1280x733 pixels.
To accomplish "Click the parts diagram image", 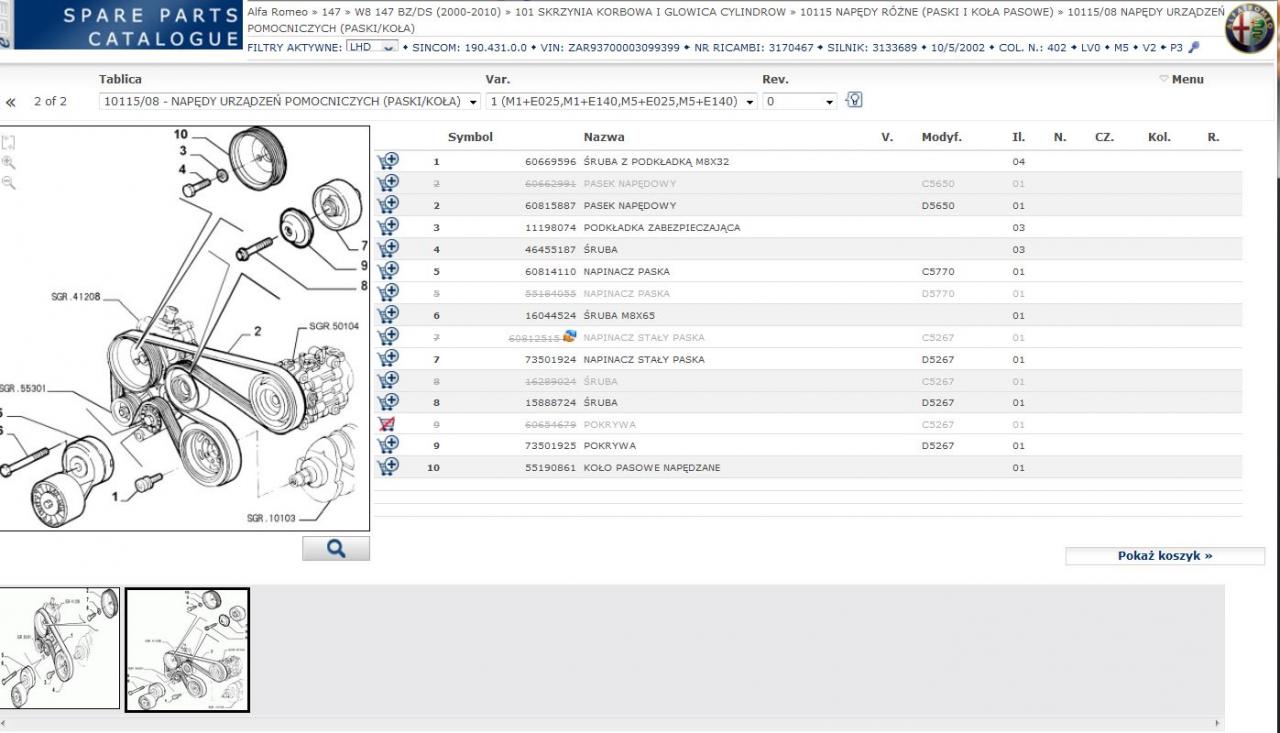I will [184, 328].
